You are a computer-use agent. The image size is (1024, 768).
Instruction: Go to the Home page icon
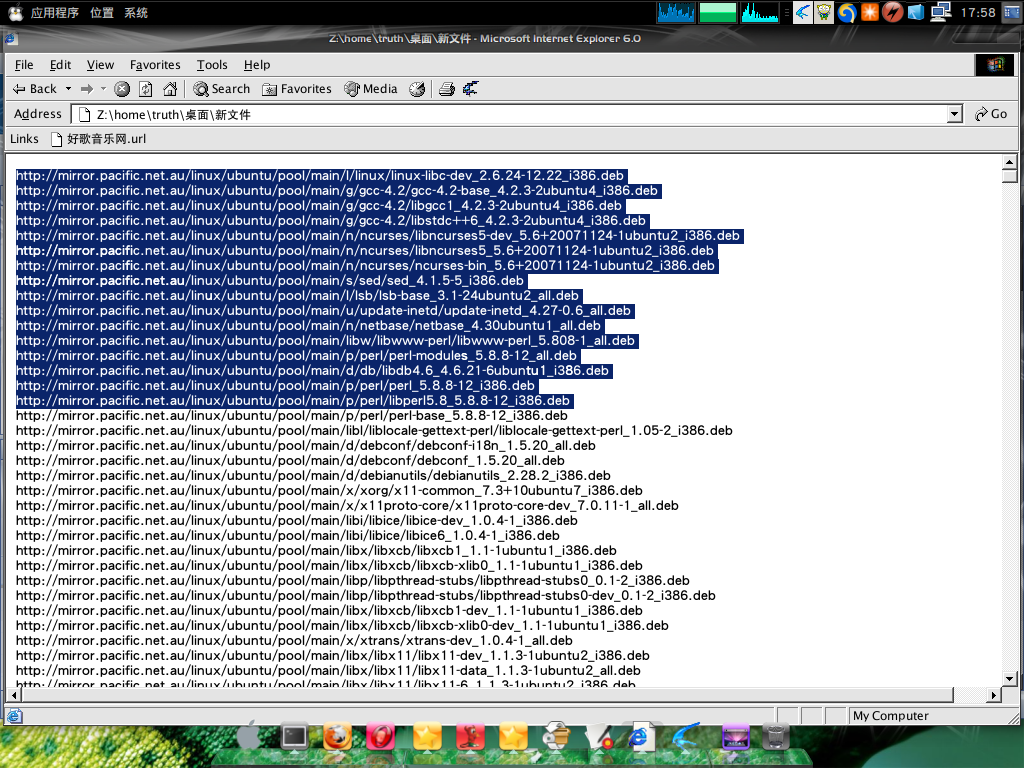coord(170,89)
